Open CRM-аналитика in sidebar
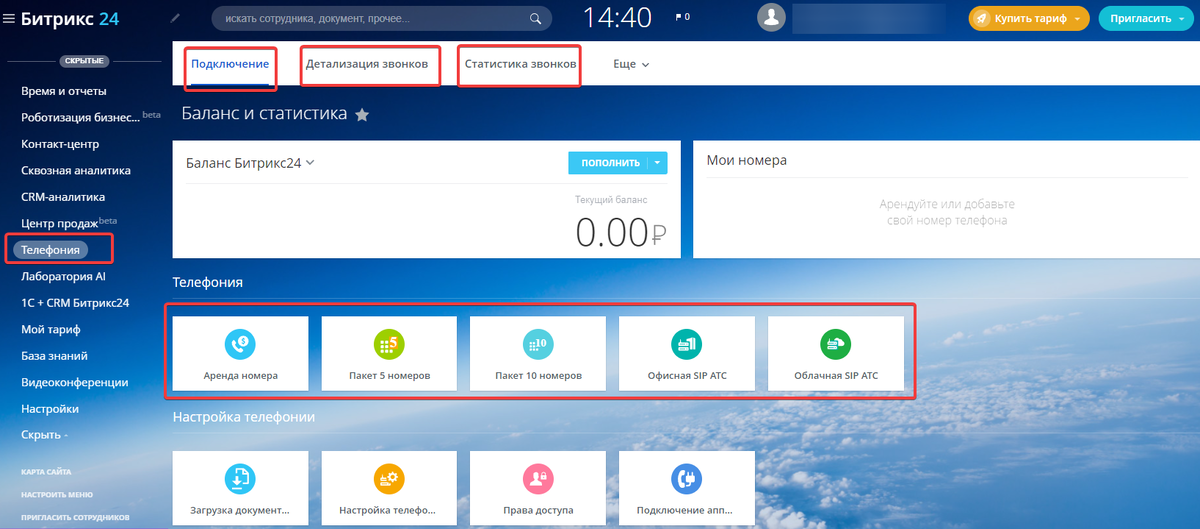Screen dimensions: 1200x529 click(x=63, y=197)
